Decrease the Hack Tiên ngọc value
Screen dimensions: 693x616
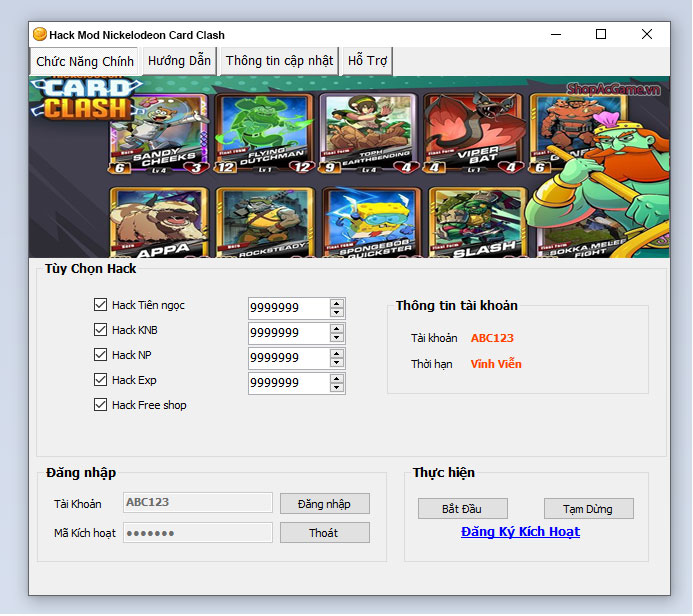[x=337, y=312]
